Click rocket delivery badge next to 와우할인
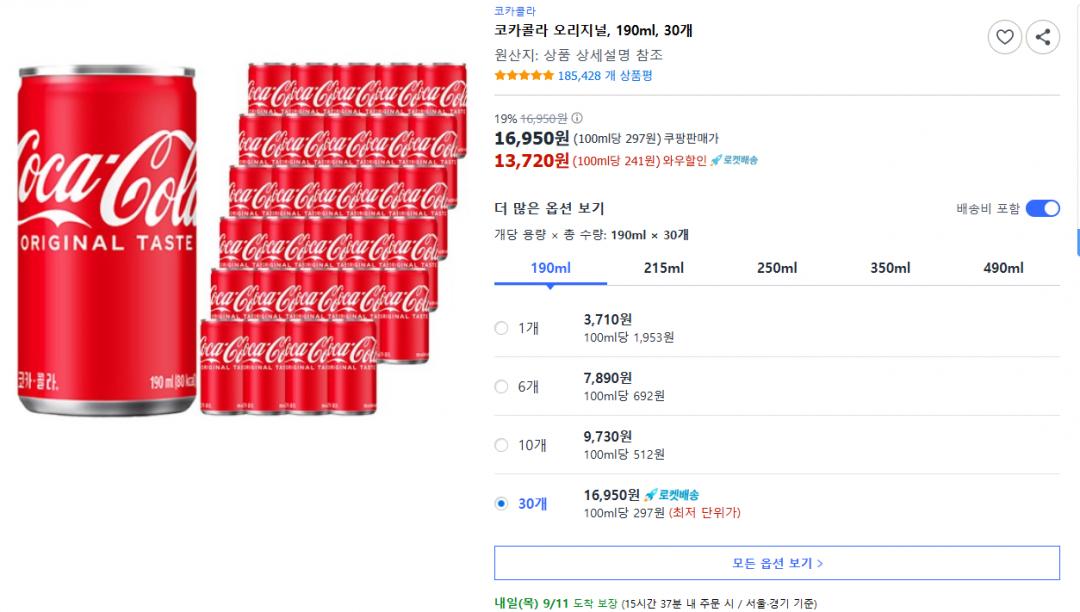 [734, 161]
